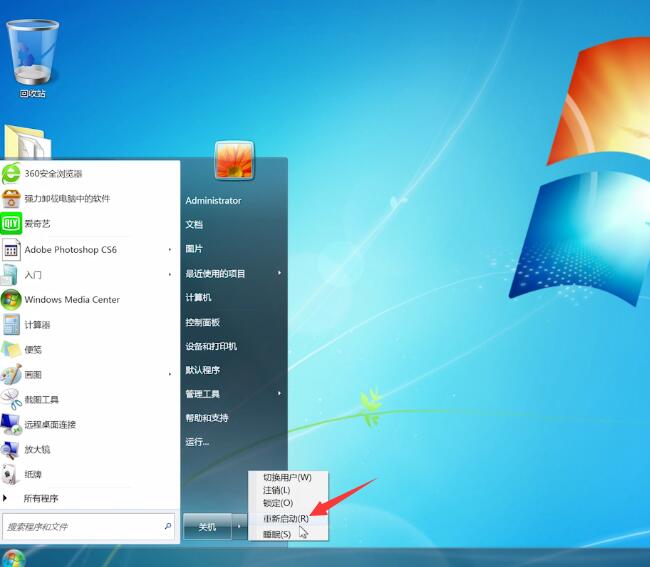
Task: Expand 最近使用的项目 submenu arrow
Action: pyautogui.click(x=279, y=273)
